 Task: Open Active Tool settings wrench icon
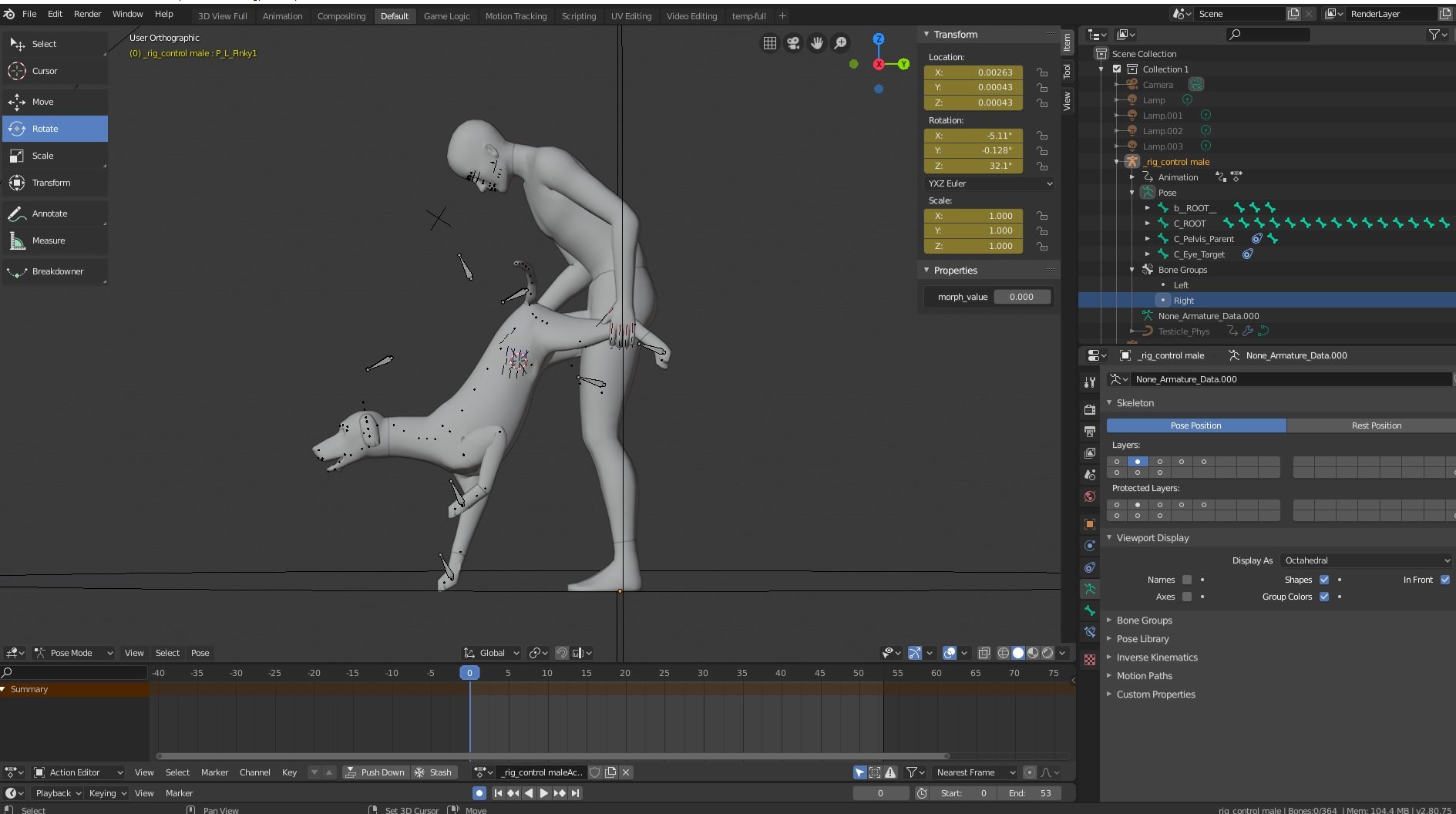1089,382
